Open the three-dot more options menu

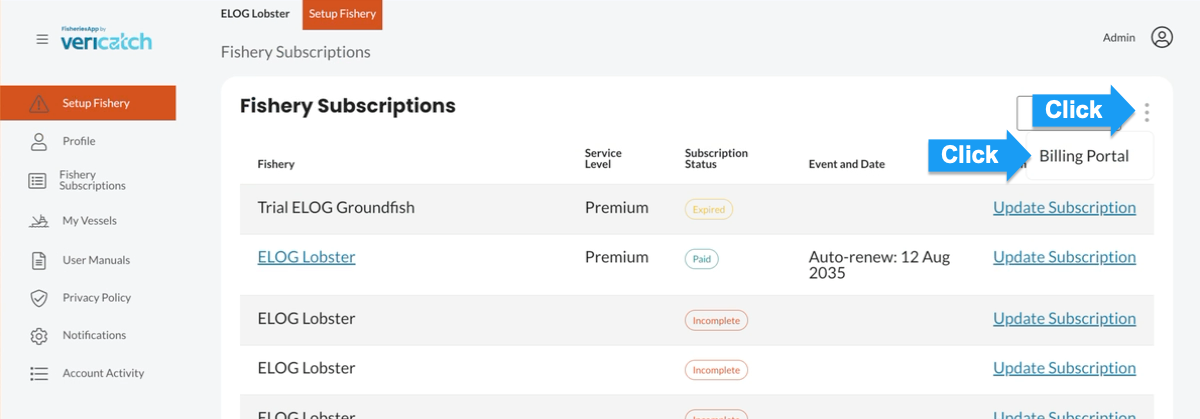coord(1147,112)
